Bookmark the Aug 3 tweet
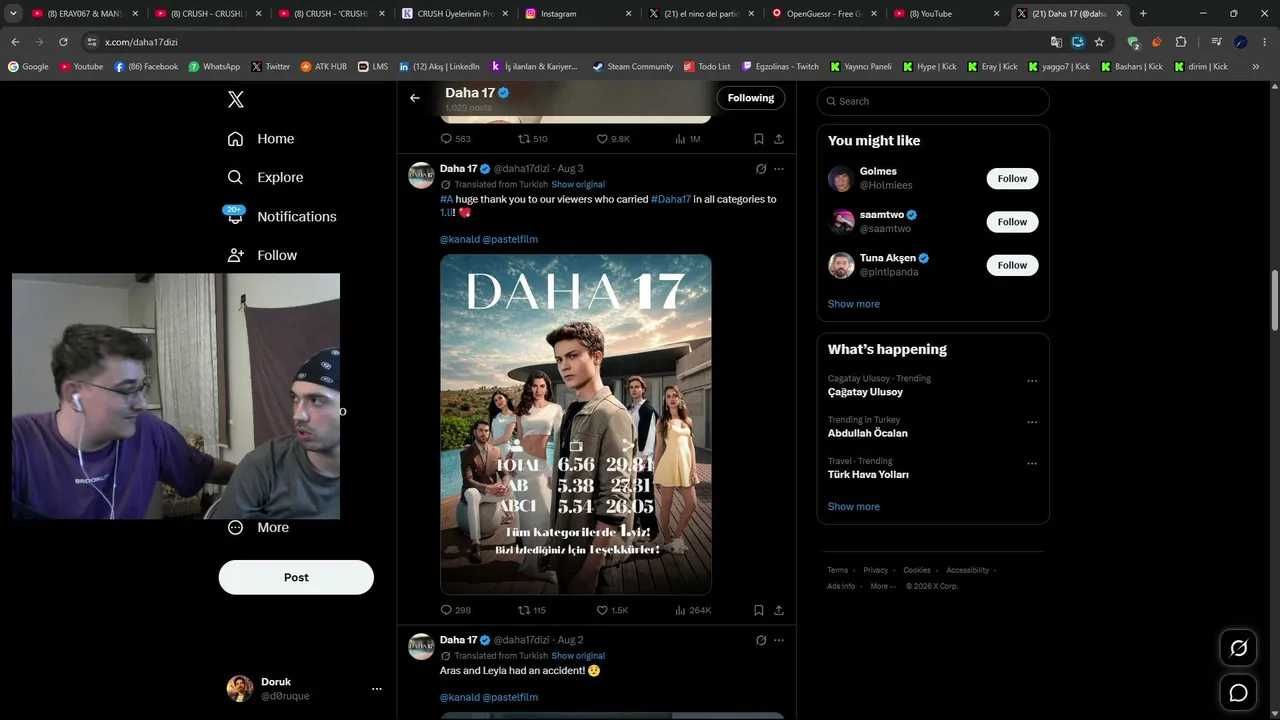The image size is (1280, 720). click(x=759, y=610)
